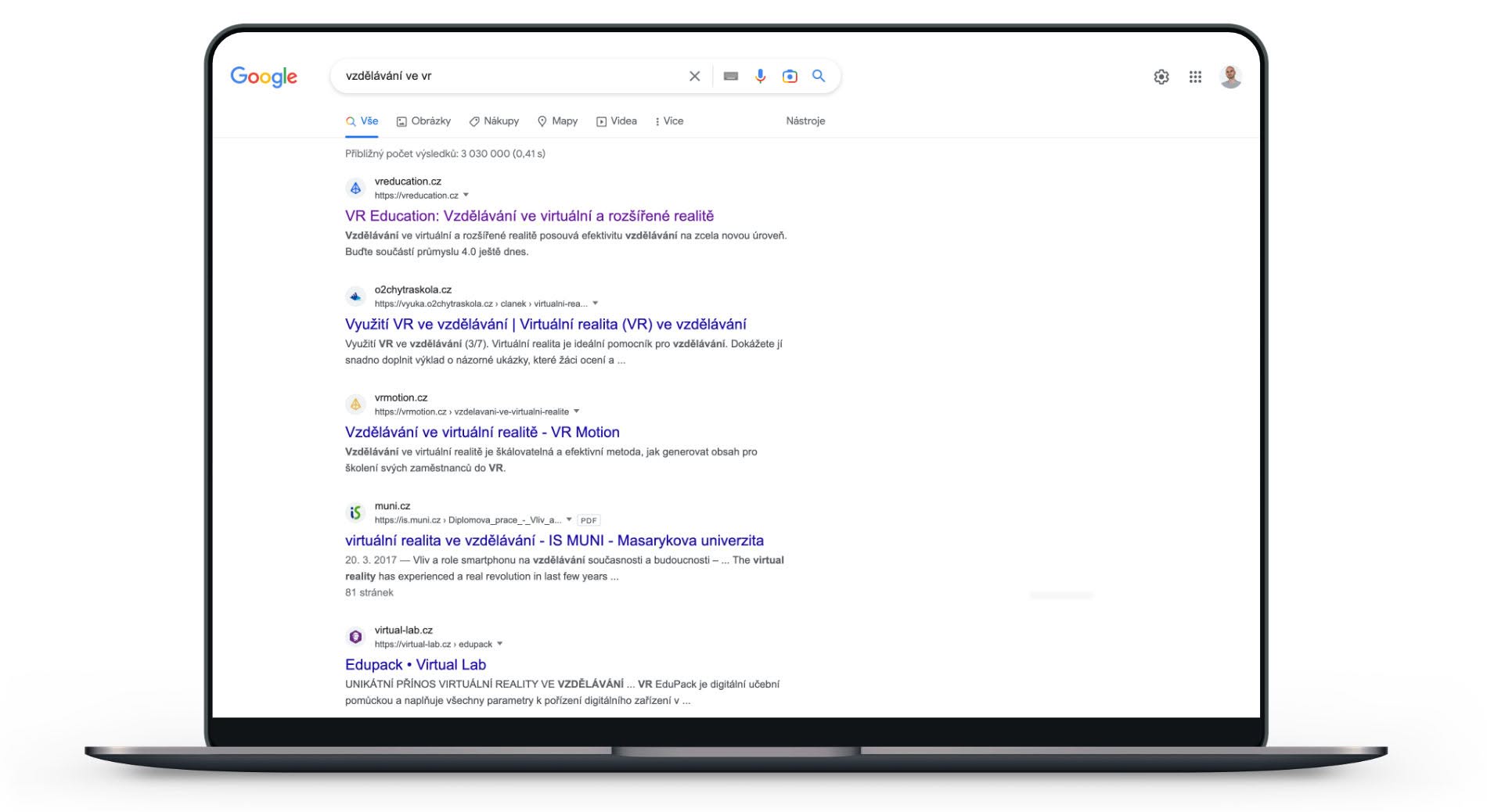
Task: Open 'VR Education: Vzdělávání ve virtuální a rozšířené realitě' result
Action: pos(529,216)
